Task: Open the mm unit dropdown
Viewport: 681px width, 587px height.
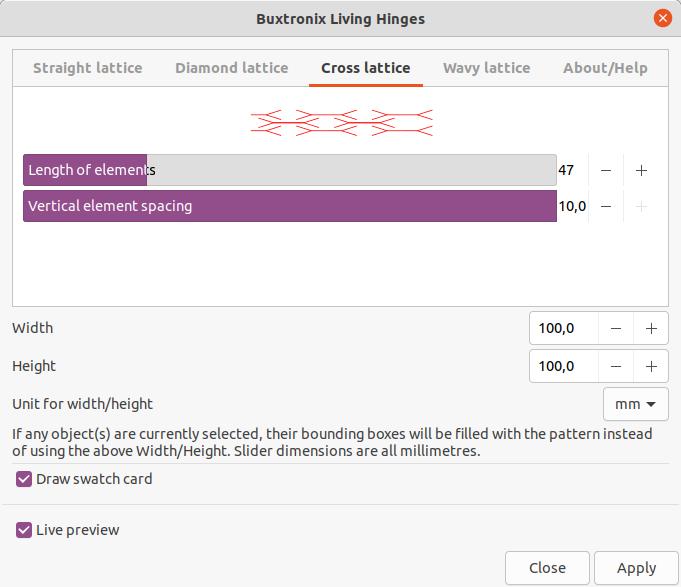Action: 635,404
